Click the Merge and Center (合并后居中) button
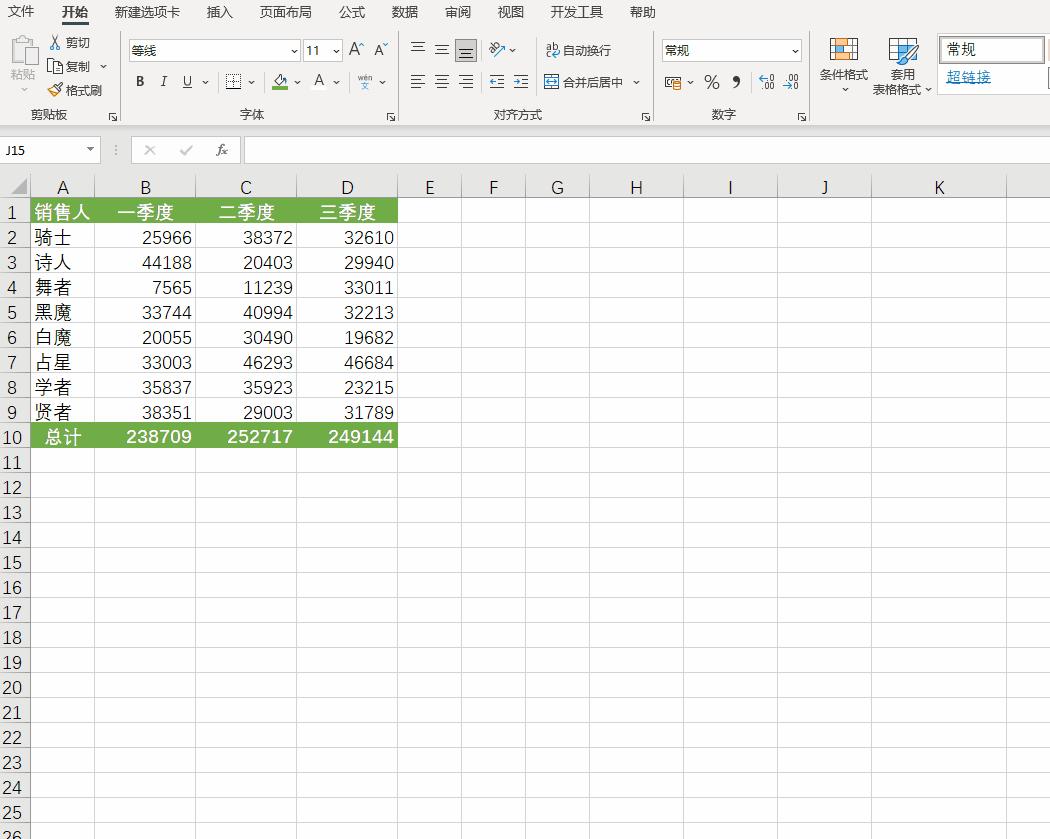 click(584, 82)
